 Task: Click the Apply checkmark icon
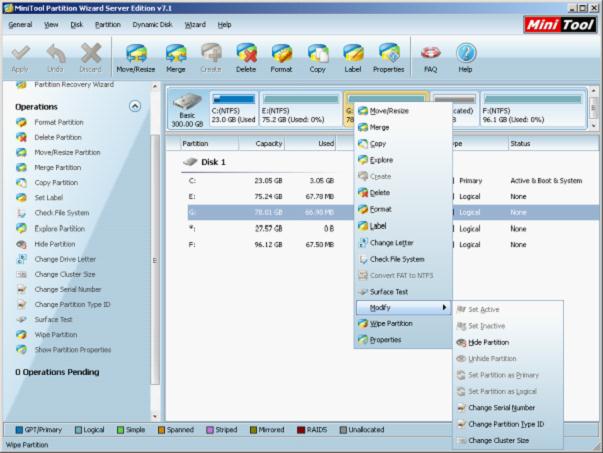click(x=20, y=58)
